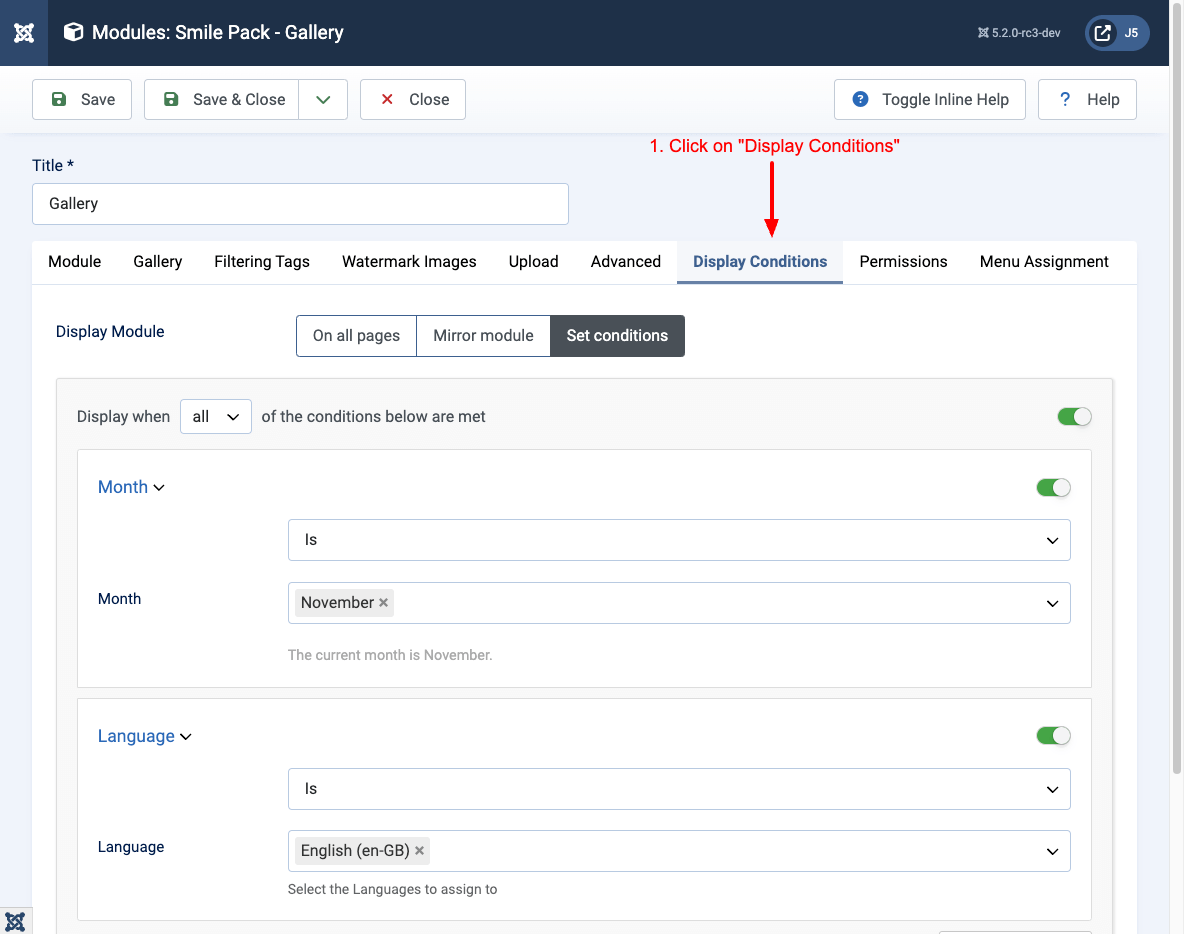1184x934 pixels.
Task: Click the Title input field
Action: (301, 204)
